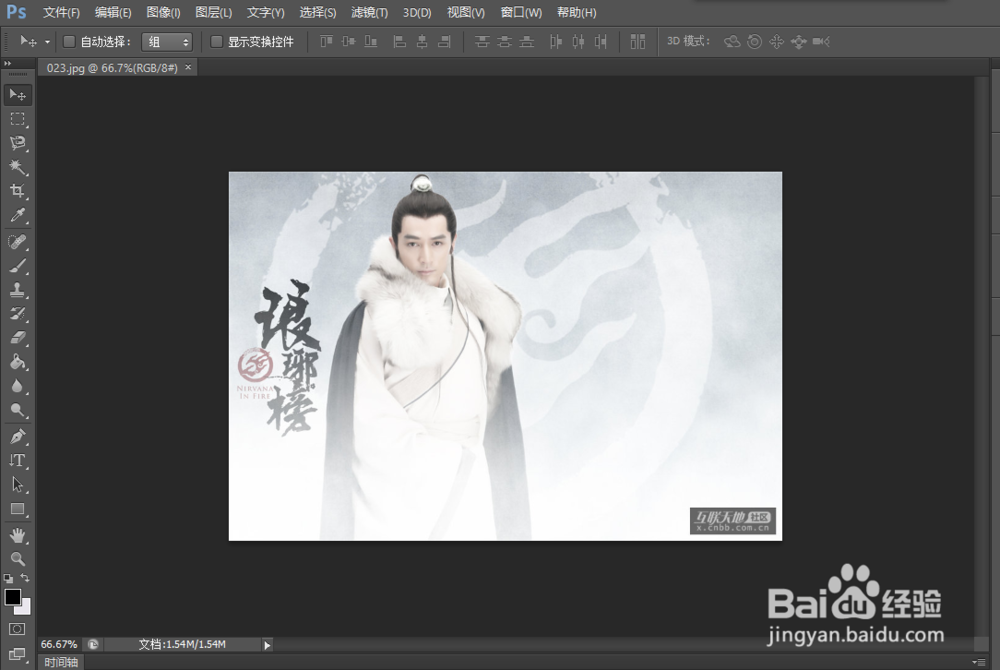Enable the 自动选择 checkbox

click(x=69, y=42)
